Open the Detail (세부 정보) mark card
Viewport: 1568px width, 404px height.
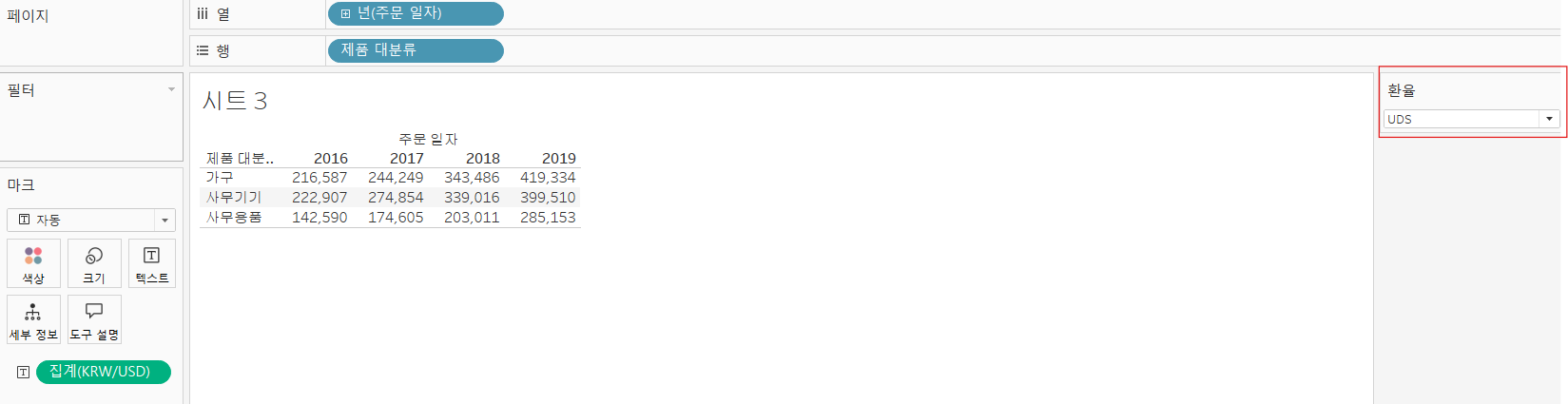click(33, 319)
